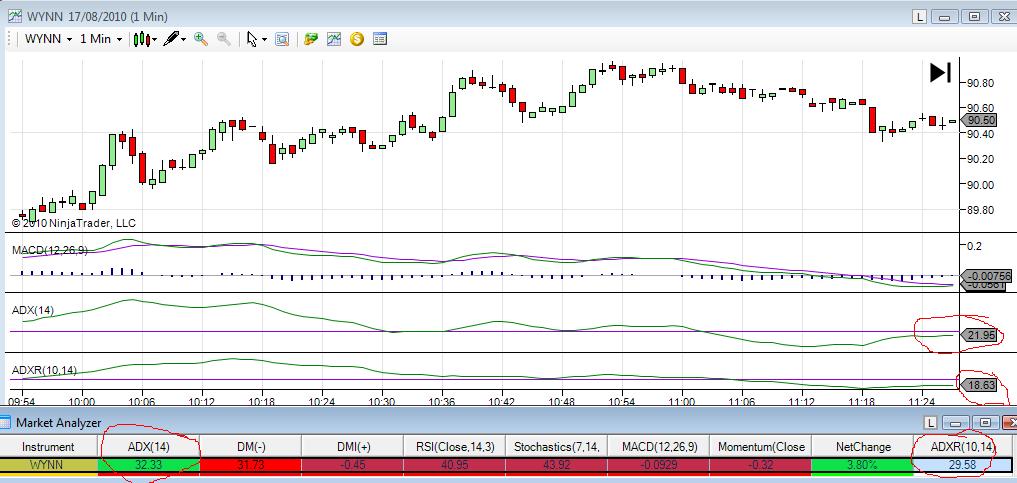Image resolution: width=1017 pixels, height=483 pixels.
Task: Click the 90.50 current price marker
Action: (978, 121)
